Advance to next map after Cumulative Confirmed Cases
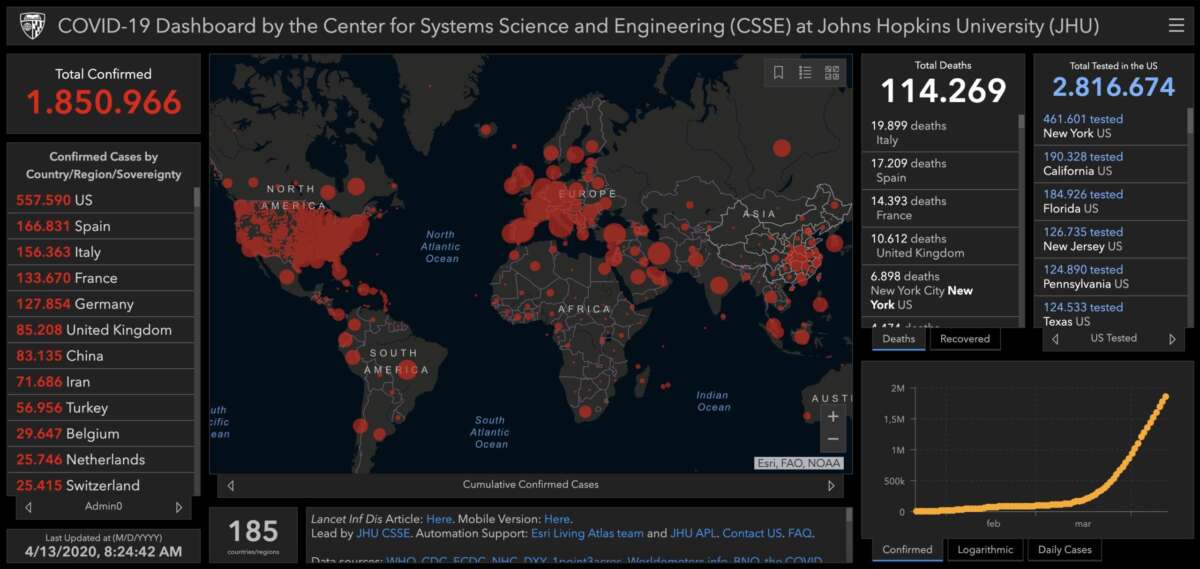 [830, 486]
